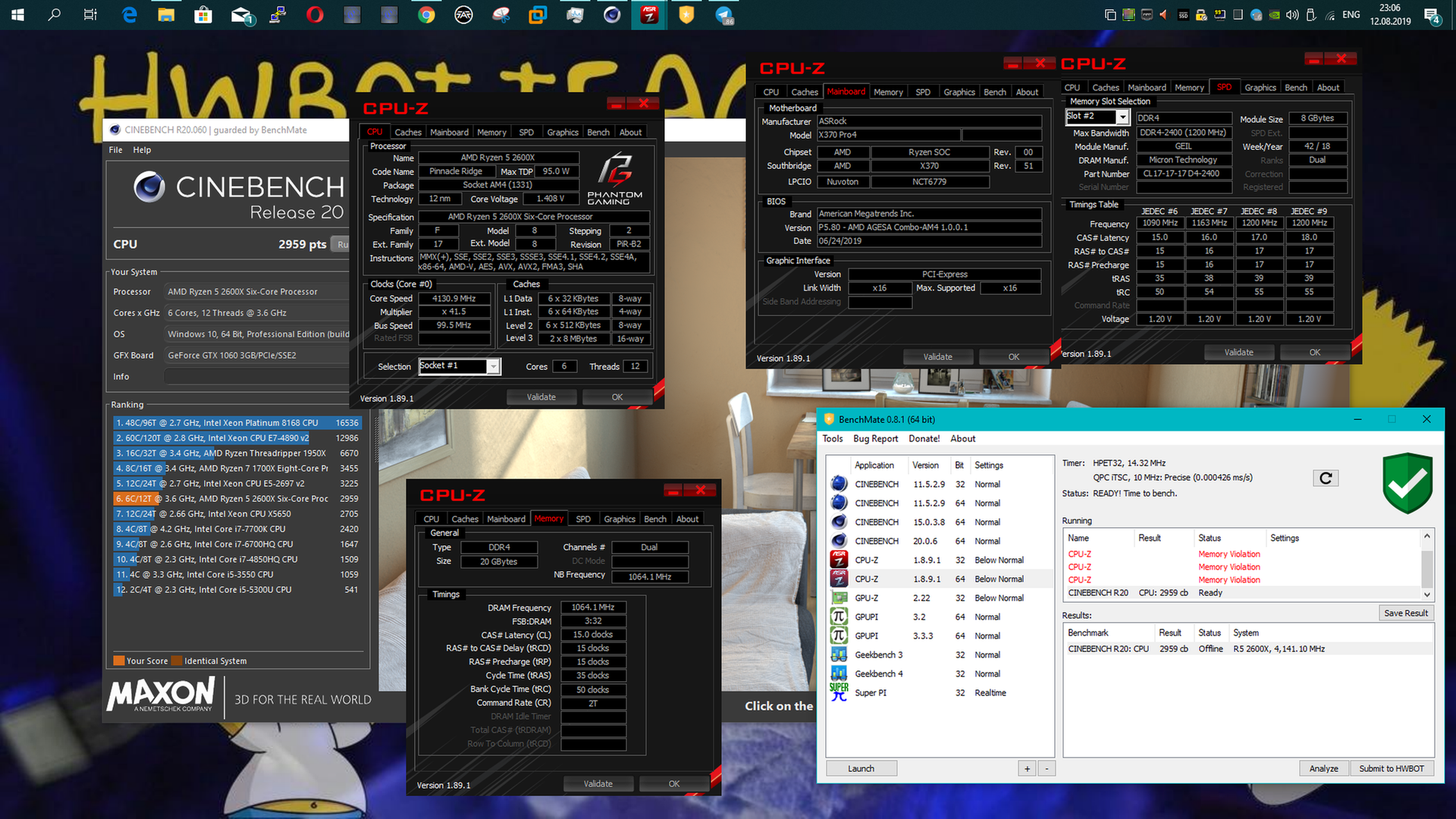Select the GPUPI 3.2 pi icon
This screenshot has width=1456, height=819.
coord(839,617)
